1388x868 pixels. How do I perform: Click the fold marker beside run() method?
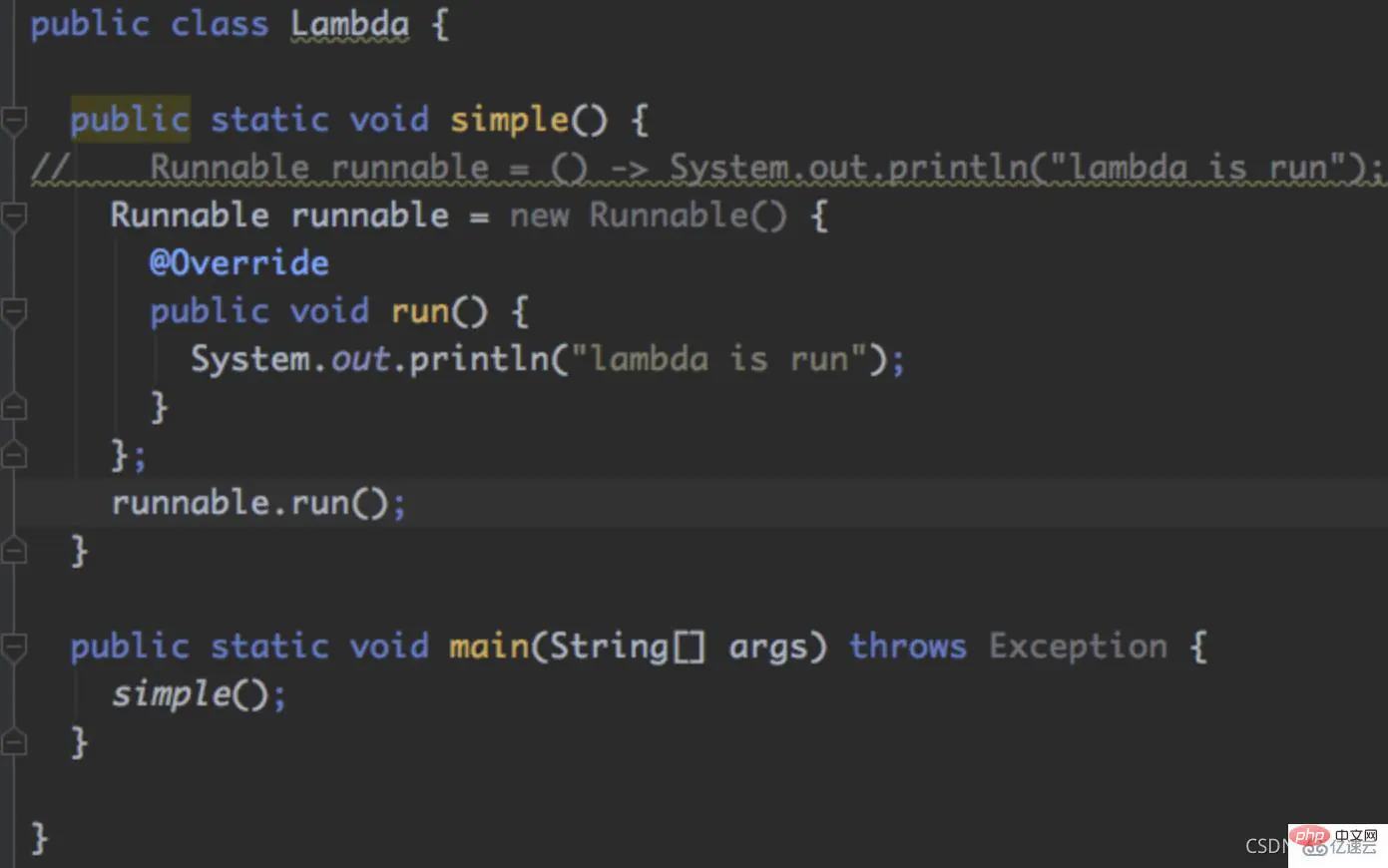[x=14, y=311]
